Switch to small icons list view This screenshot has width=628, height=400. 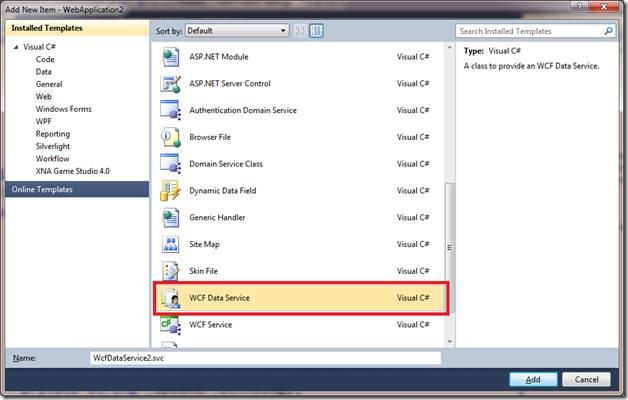pos(301,31)
